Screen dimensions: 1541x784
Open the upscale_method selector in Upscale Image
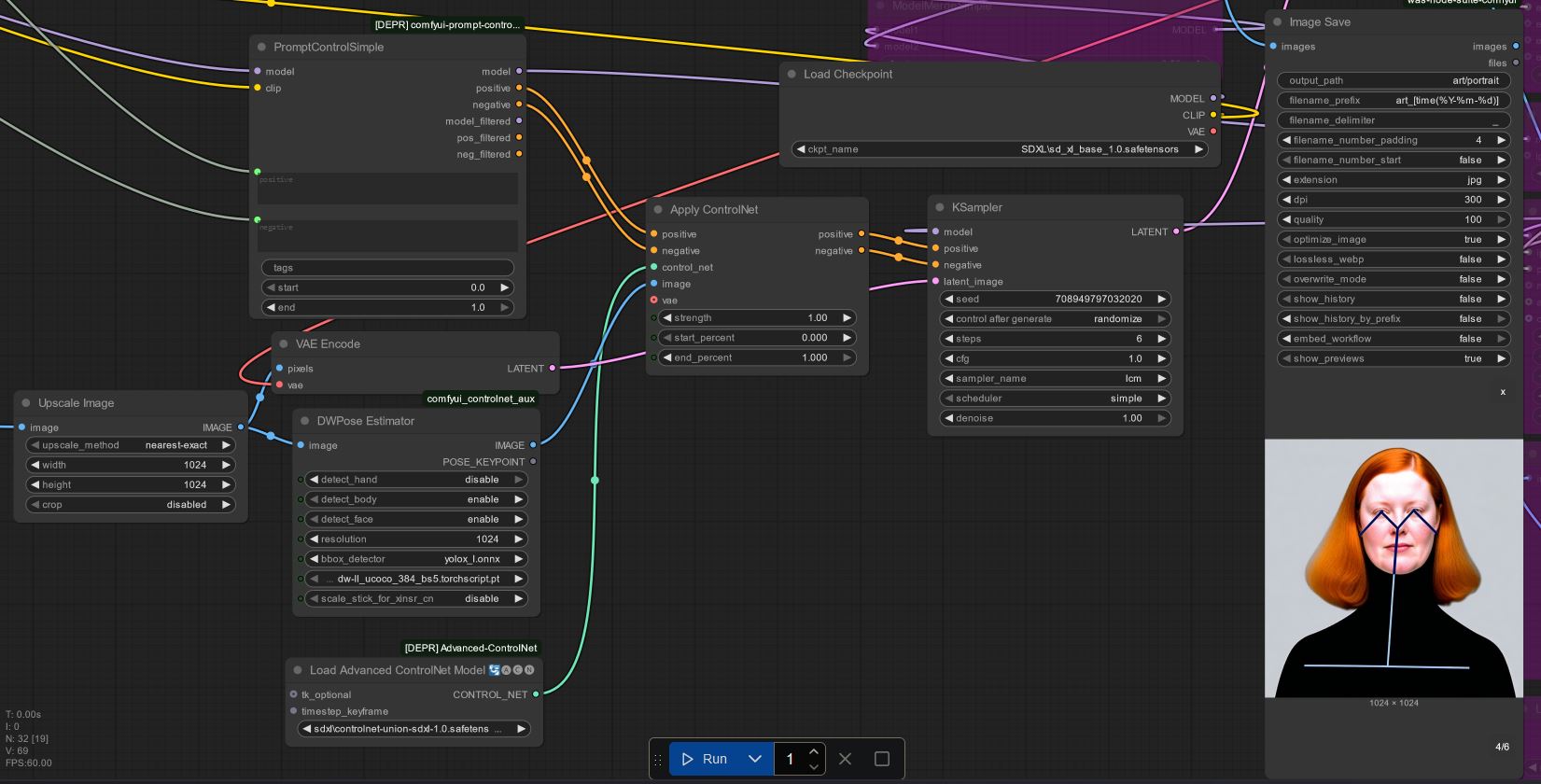point(130,445)
